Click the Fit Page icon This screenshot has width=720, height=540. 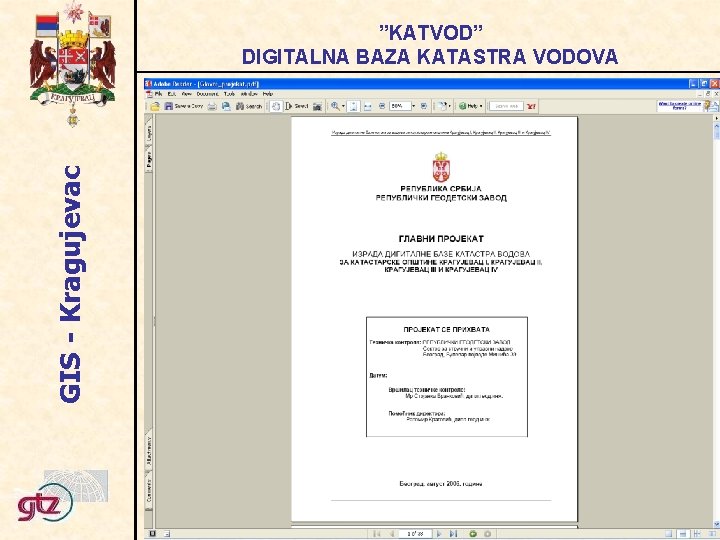click(353, 106)
